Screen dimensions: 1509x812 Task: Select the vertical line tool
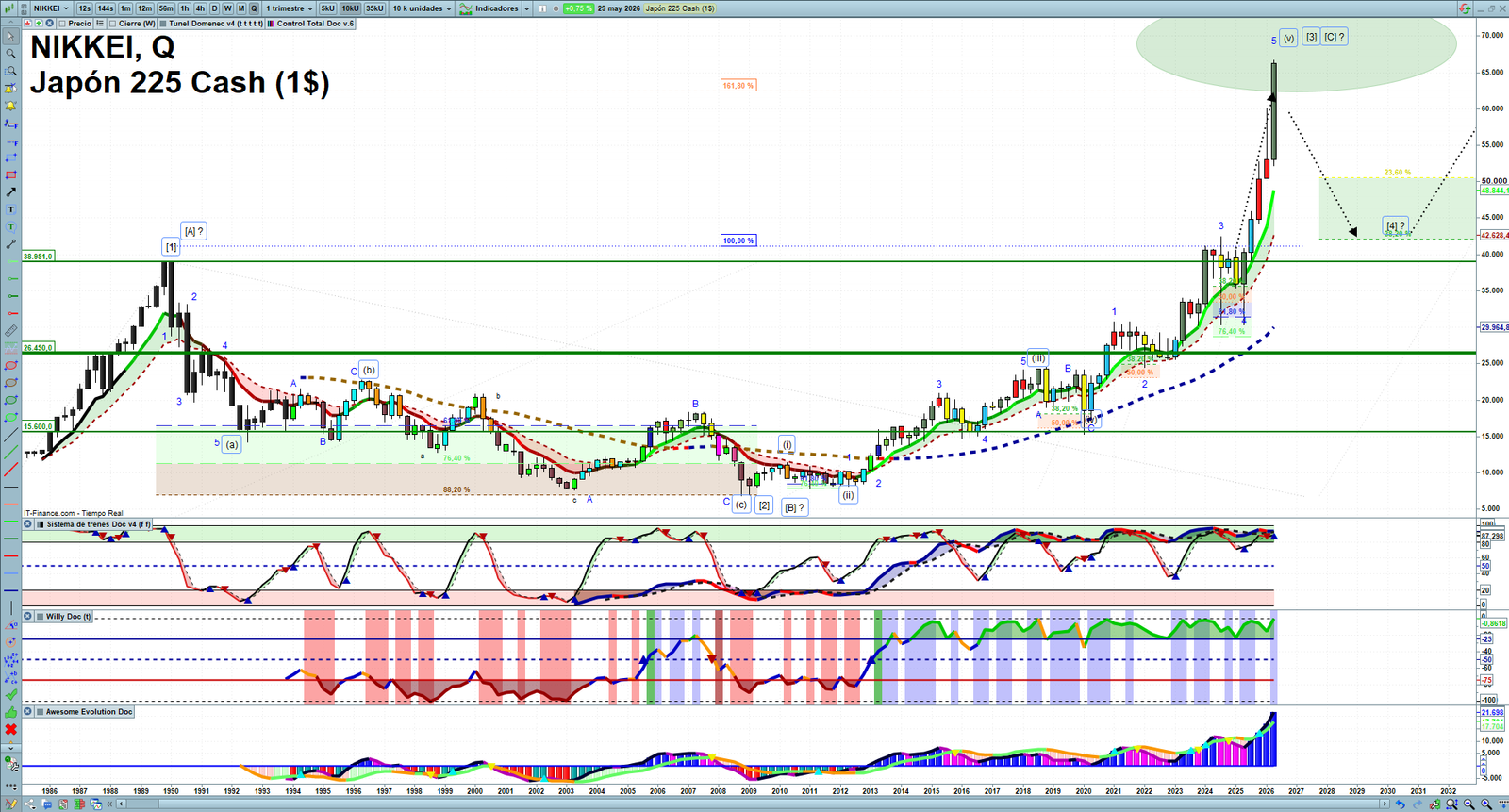tap(10, 608)
